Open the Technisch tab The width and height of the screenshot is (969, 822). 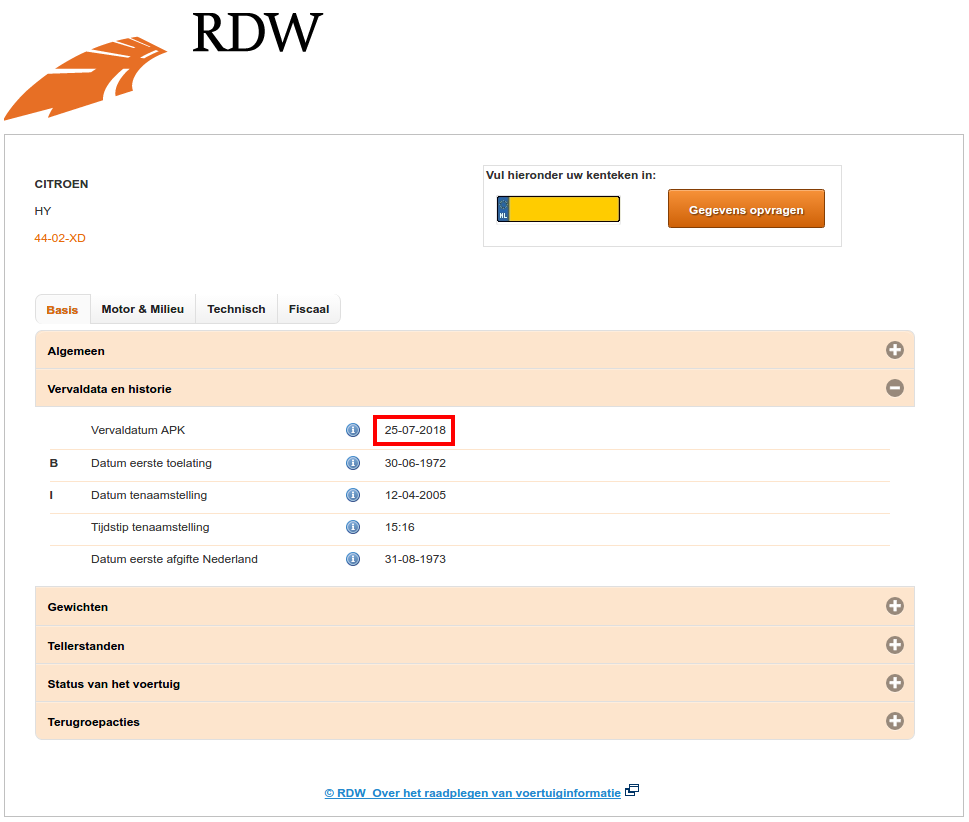(236, 309)
